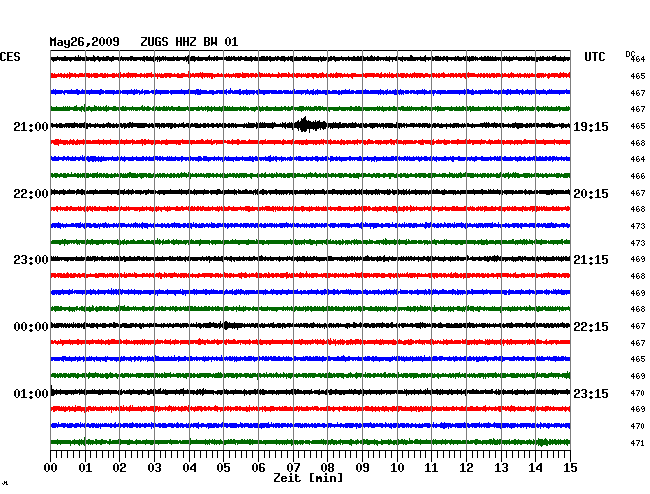Click the small event on the 00:00 trace
Viewport: 650px width, 494px height.
tap(229, 325)
